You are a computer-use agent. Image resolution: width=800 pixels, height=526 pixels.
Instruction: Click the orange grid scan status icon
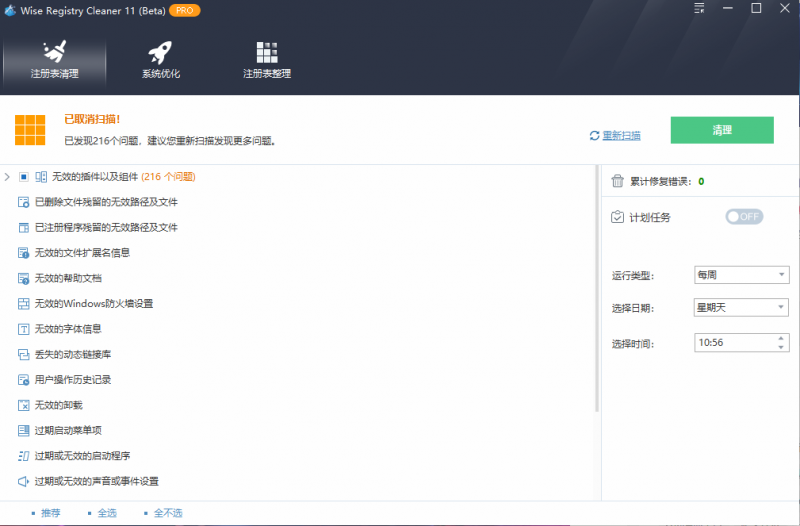(30, 130)
